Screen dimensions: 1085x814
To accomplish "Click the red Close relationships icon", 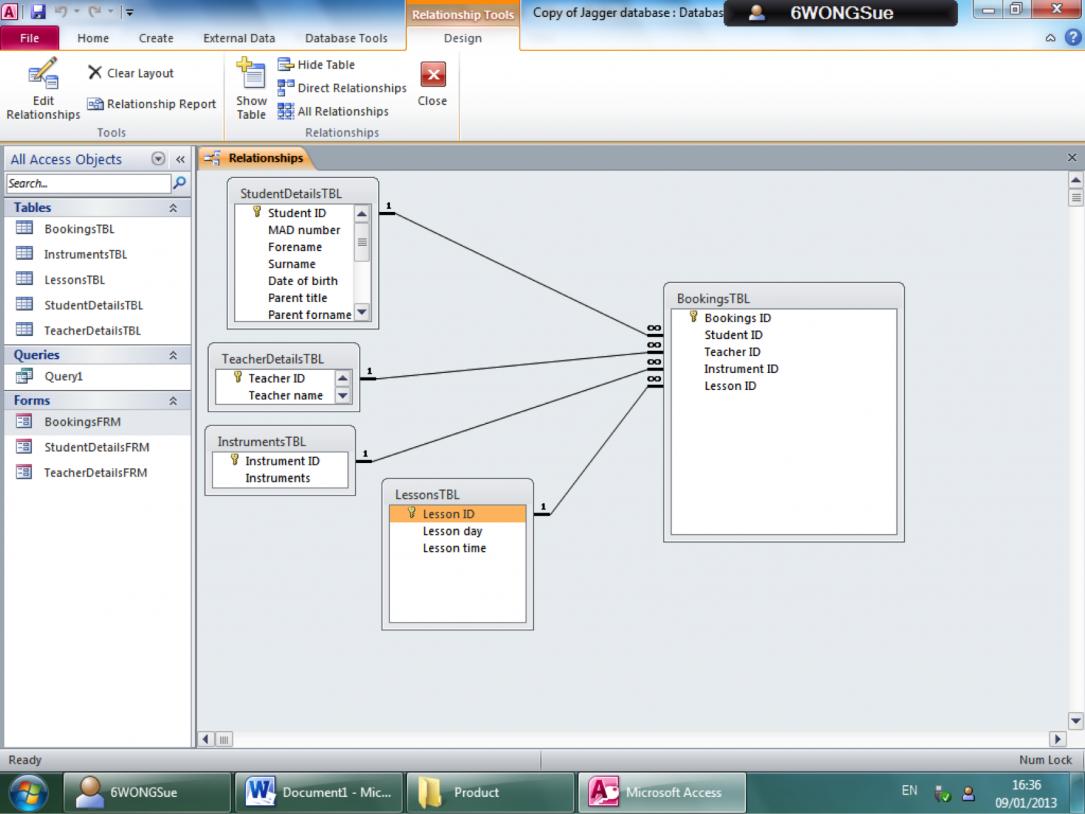I will (x=432, y=75).
